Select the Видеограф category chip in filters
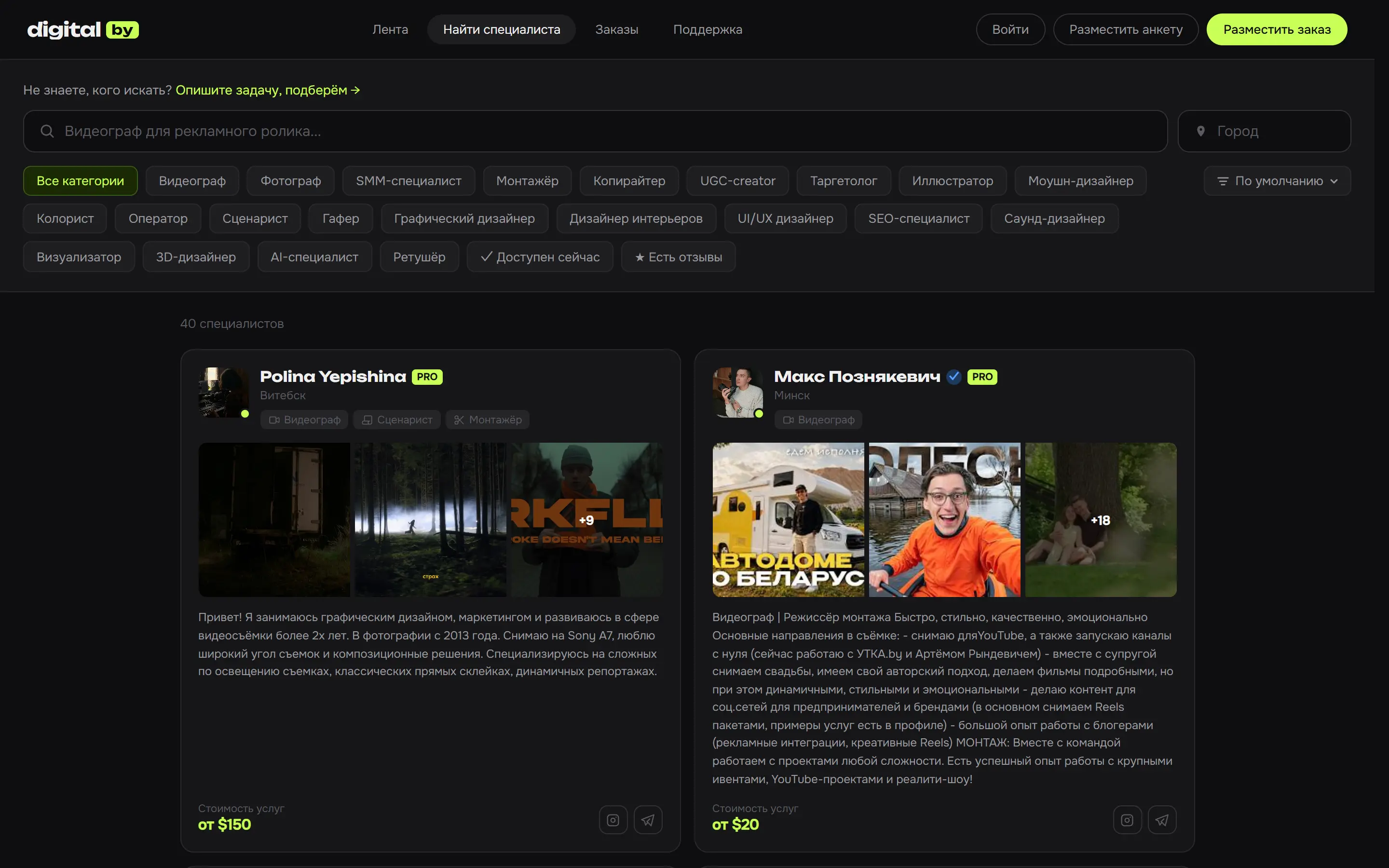 (192, 181)
